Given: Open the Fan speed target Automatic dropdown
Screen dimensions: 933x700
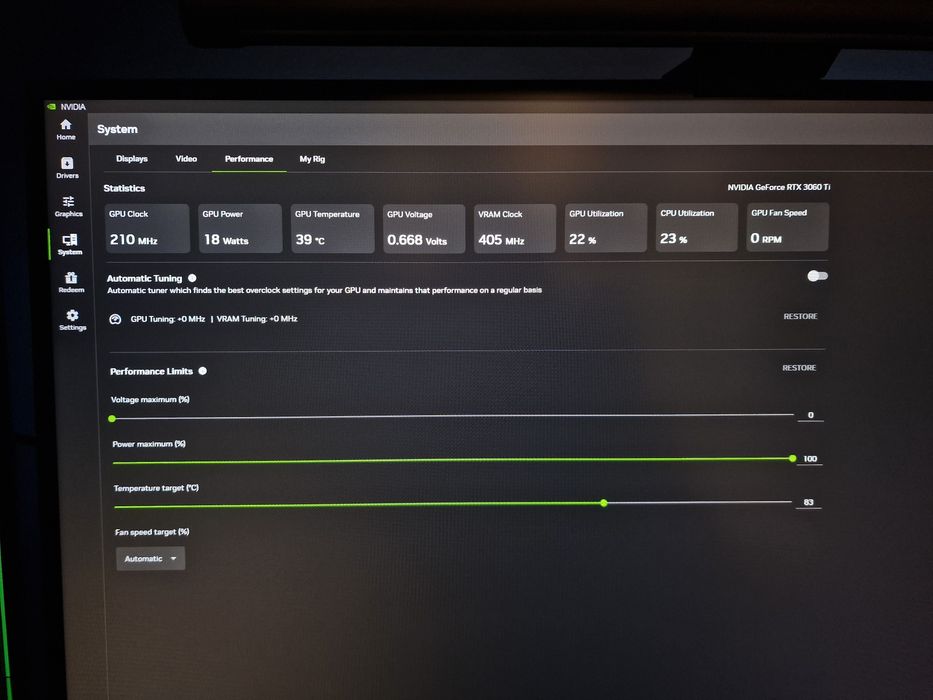Looking at the screenshot, I should pos(151,558).
